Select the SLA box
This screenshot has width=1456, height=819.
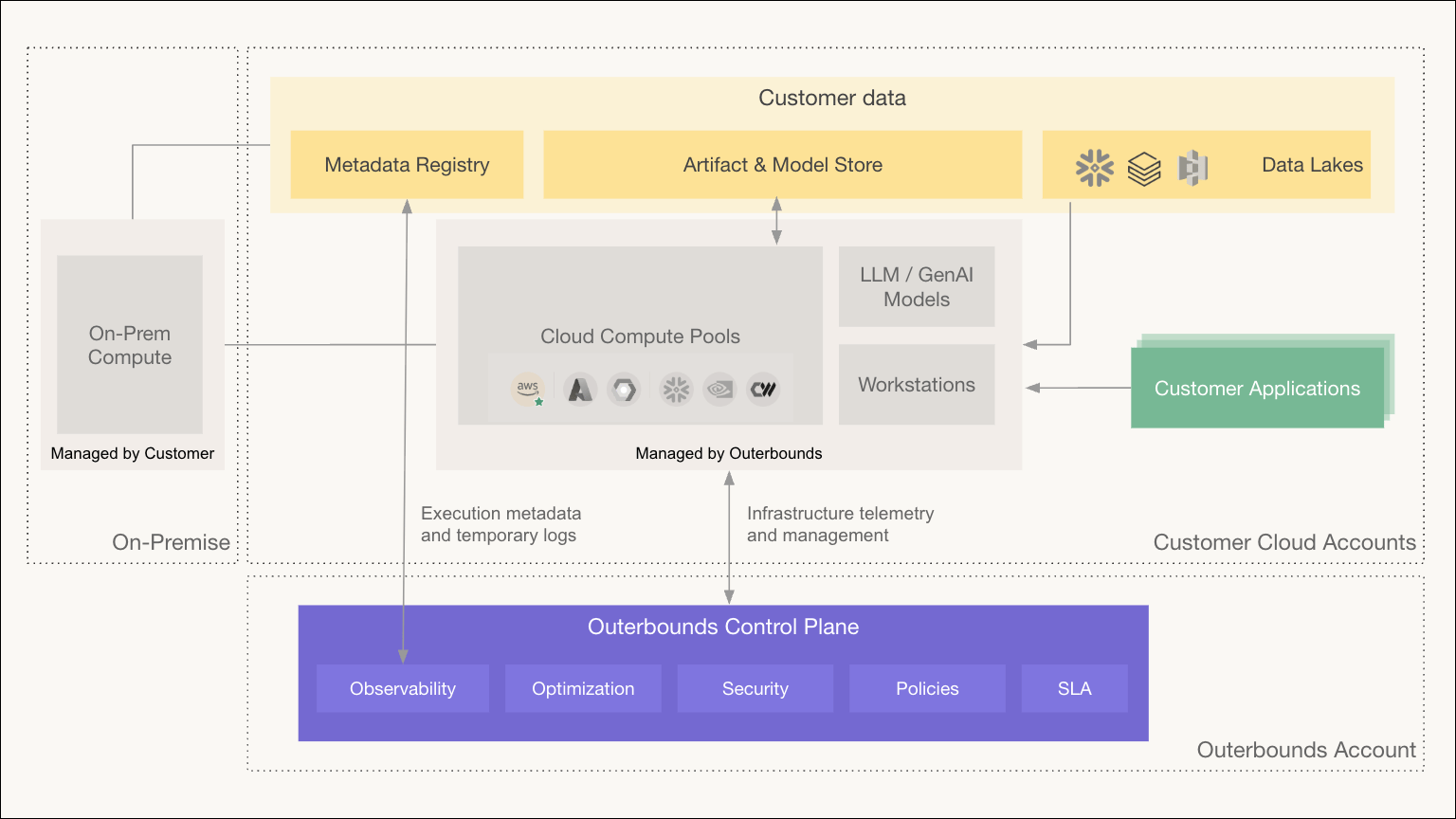pyautogui.click(x=1075, y=689)
